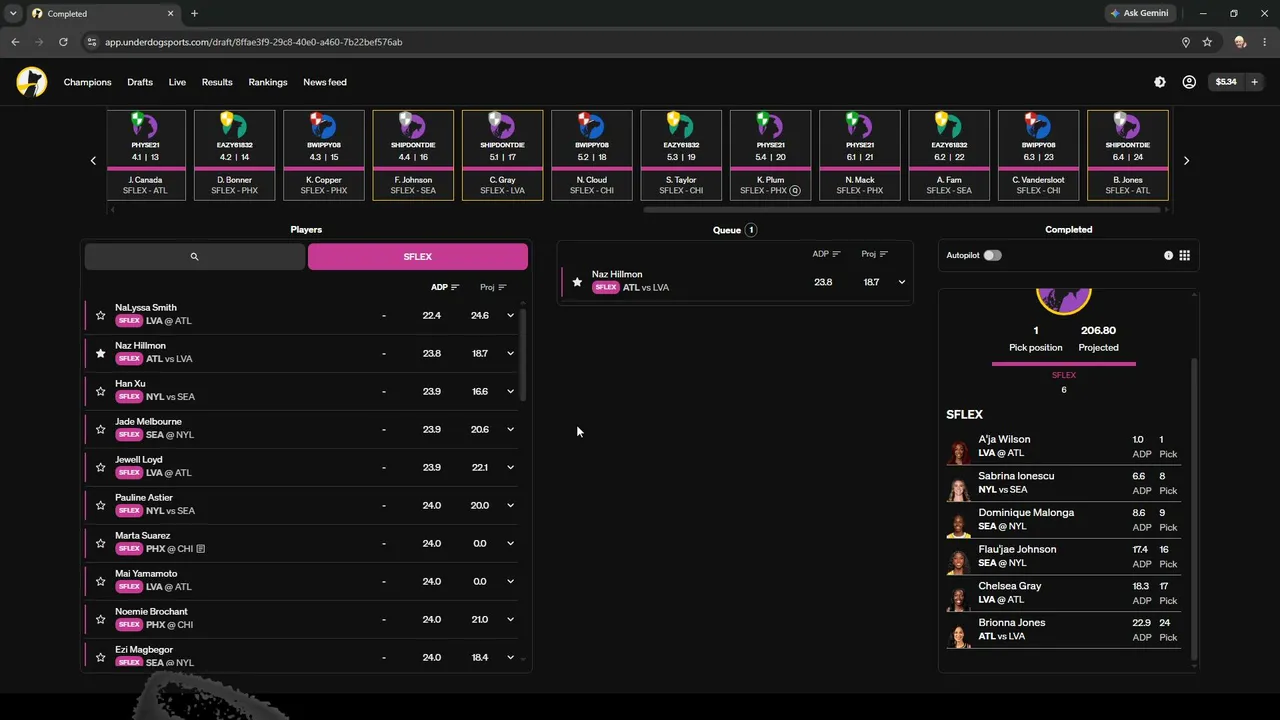Star Jewell Loyd to add to queue
Screen dimensions: 1280x720
pyautogui.click(x=100, y=467)
